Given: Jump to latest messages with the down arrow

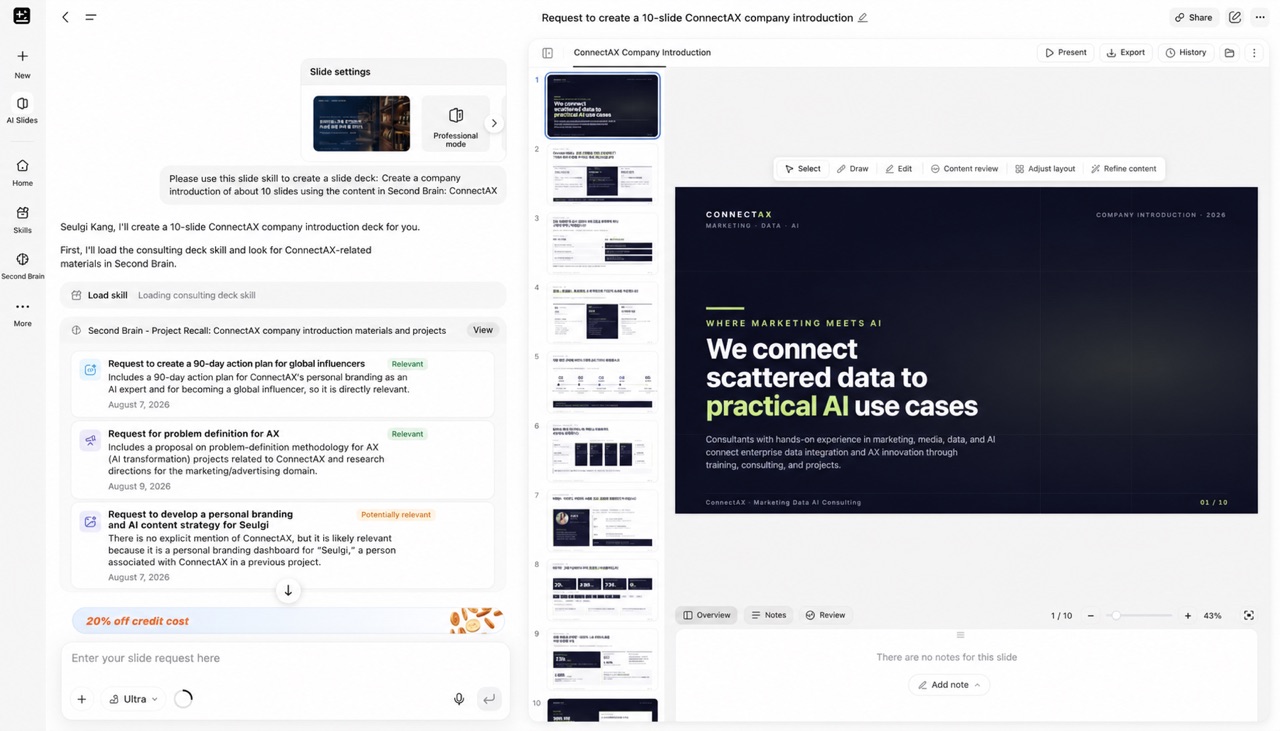Looking at the screenshot, I should click(288, 591).
